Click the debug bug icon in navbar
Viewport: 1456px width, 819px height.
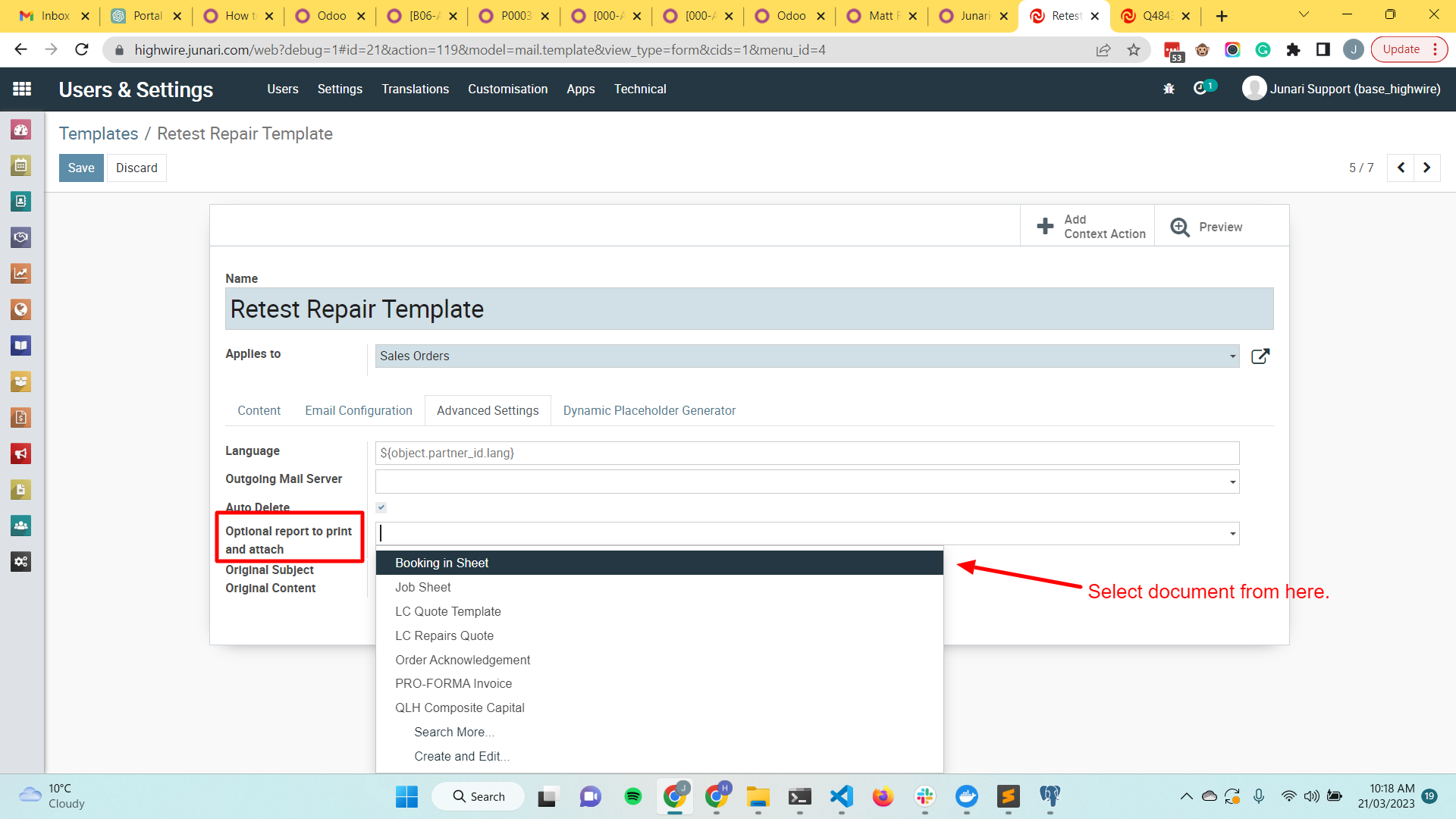click(1169, 89)
